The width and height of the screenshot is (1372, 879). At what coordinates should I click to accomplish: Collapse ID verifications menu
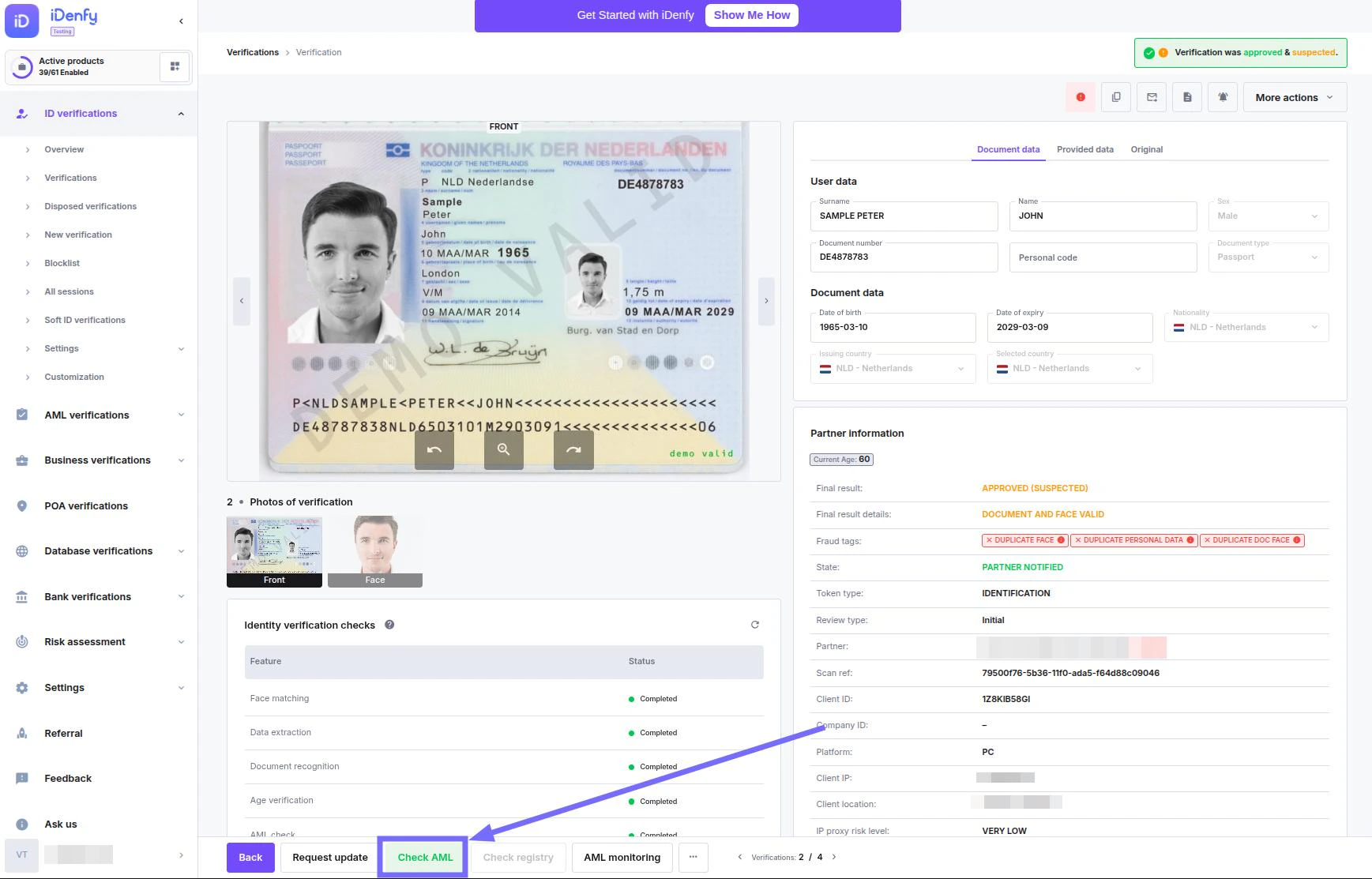(x=99, y=114)
